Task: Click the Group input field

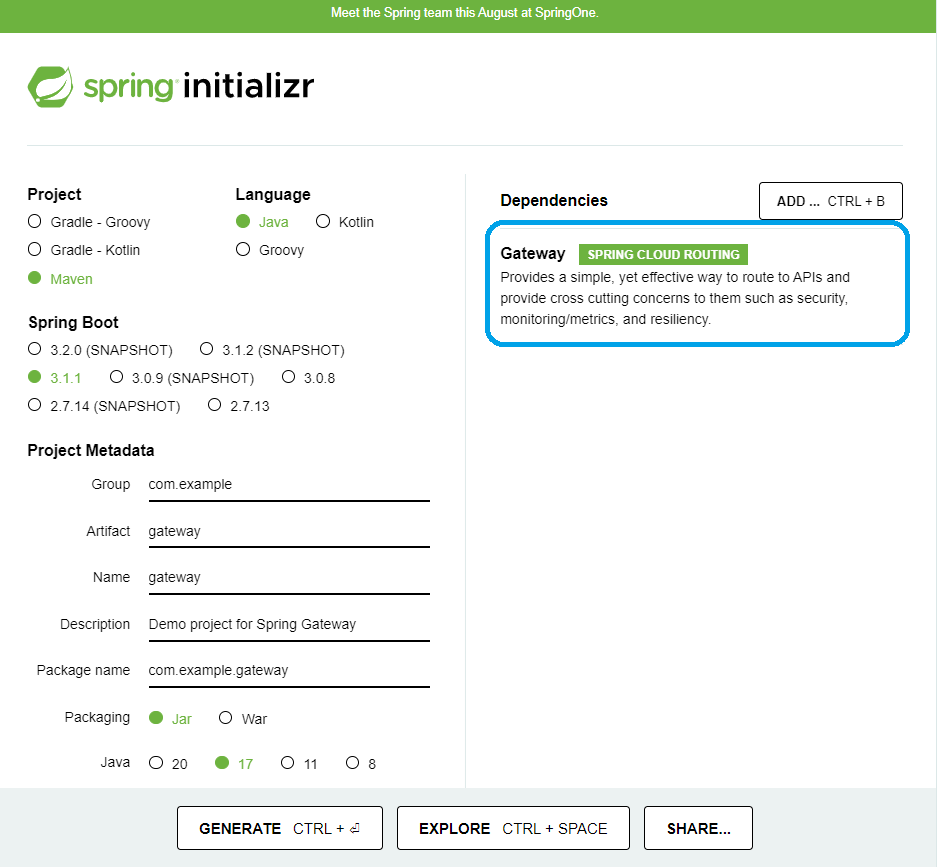Action: click(289, 485)
